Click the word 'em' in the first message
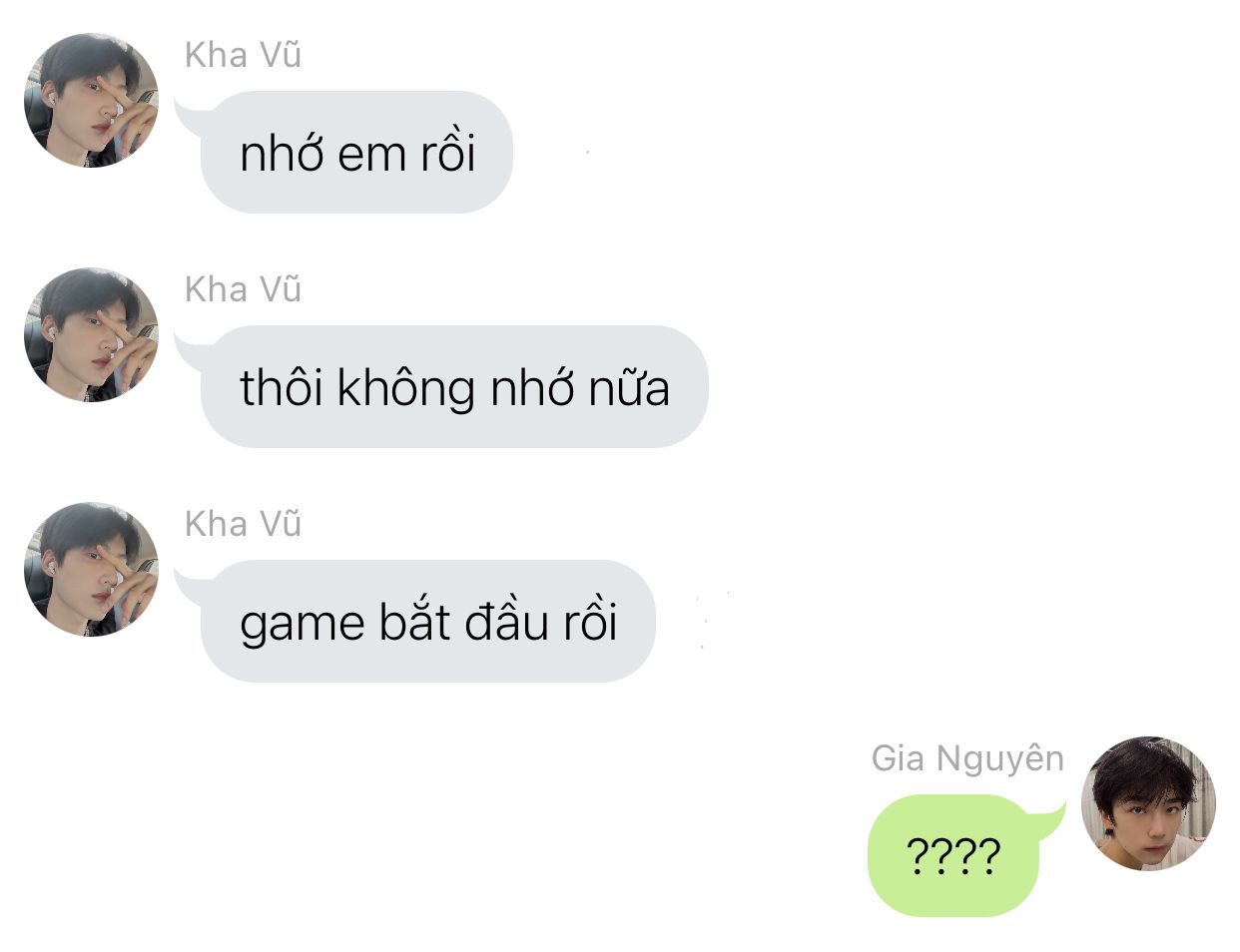This screenshot has width=1240, height=952. 371,155
